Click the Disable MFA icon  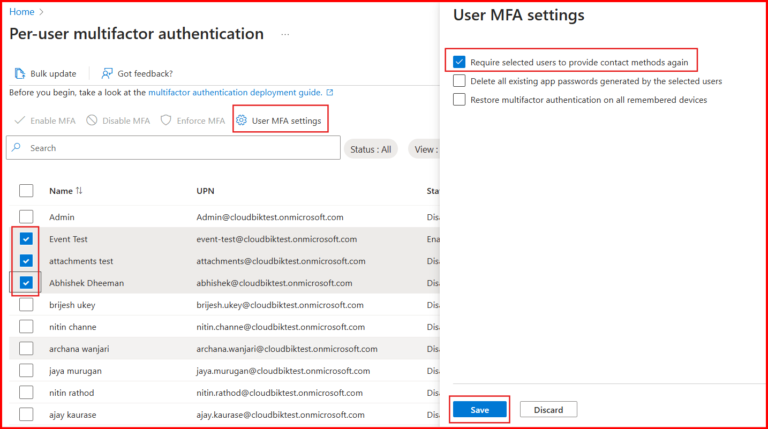(92, 121)
